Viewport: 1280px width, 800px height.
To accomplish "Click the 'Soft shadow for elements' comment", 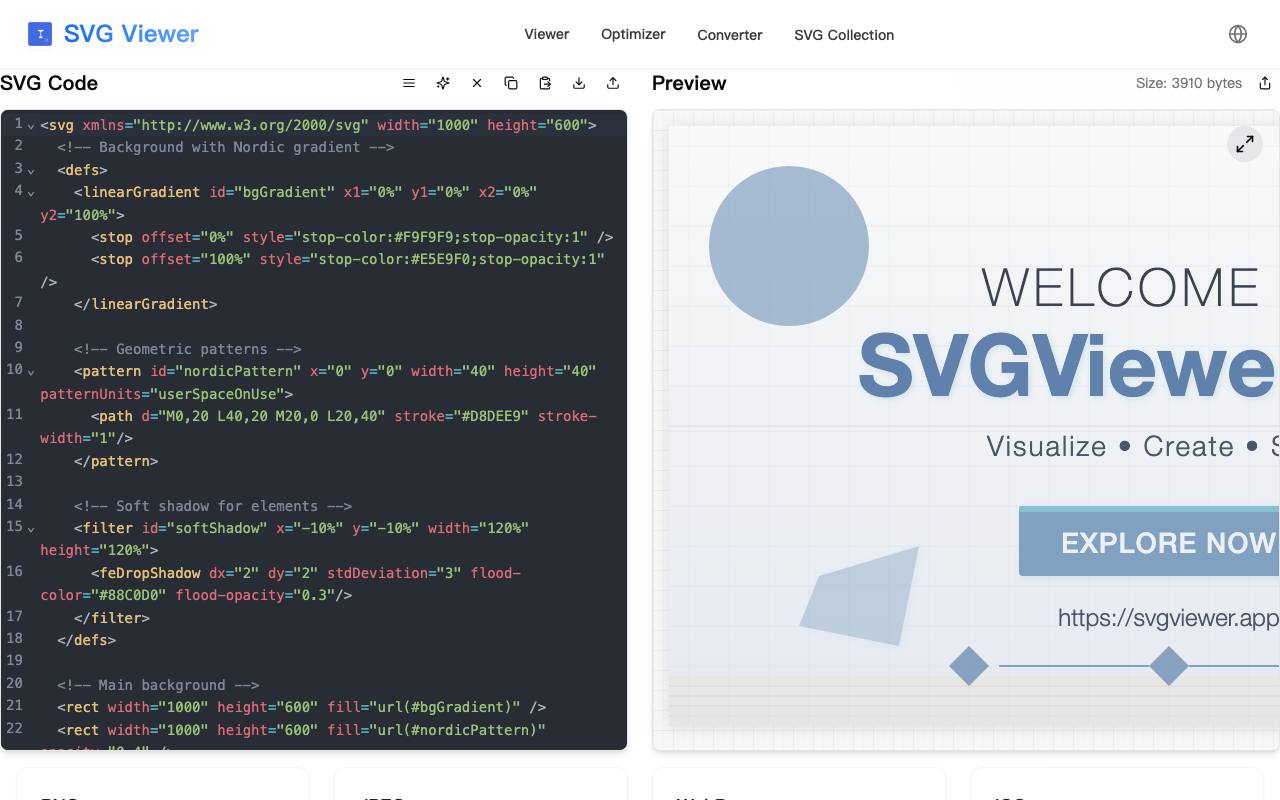I will point(213,506).
